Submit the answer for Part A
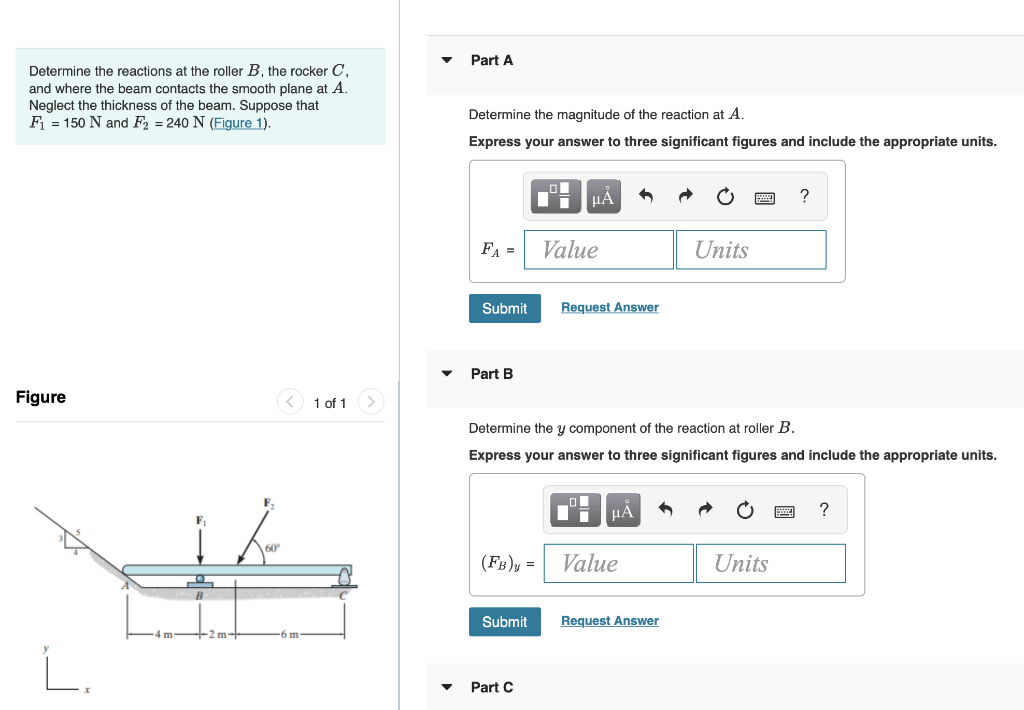Image resolution: width=1024 pixels, height=710 pixels. (x=504, y=308)
